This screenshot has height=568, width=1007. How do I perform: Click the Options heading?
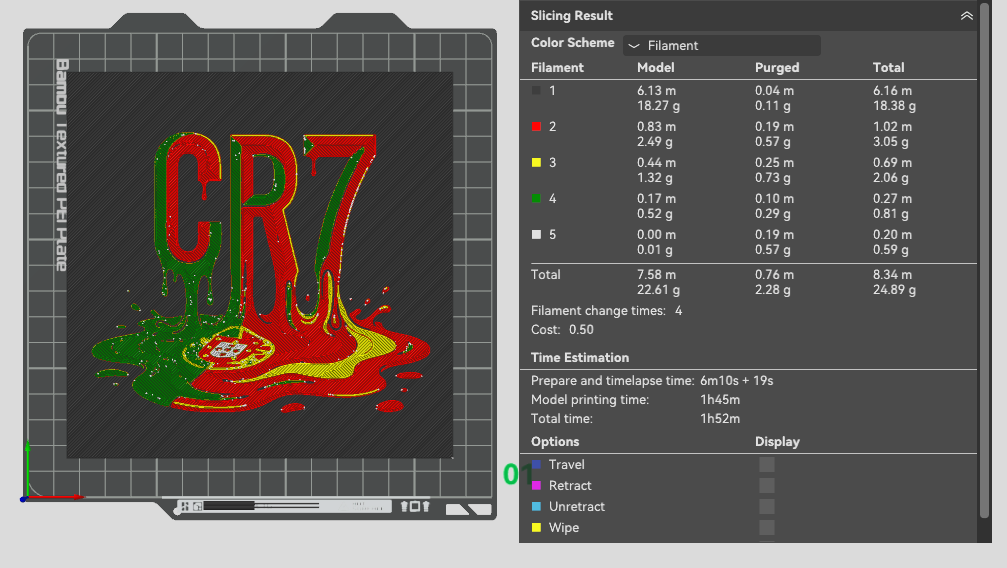click(x=555, y=441)
